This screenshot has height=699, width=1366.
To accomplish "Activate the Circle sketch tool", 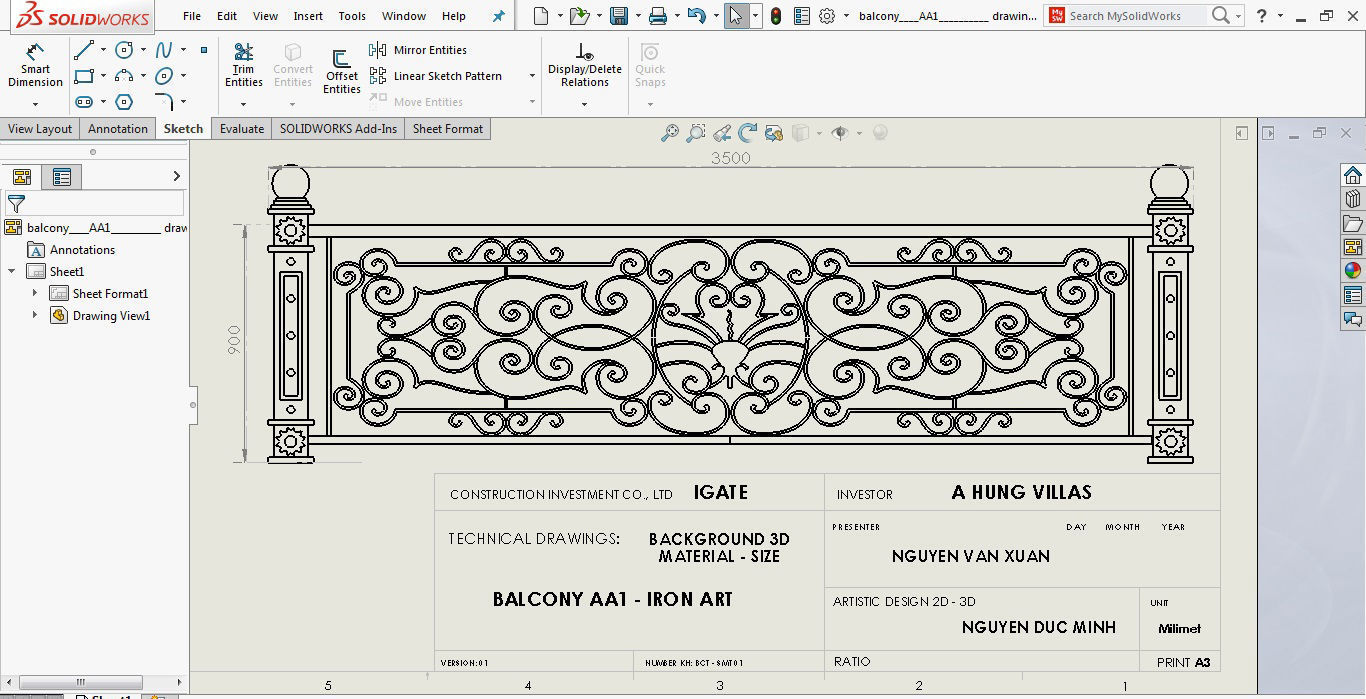I will 124,49.
